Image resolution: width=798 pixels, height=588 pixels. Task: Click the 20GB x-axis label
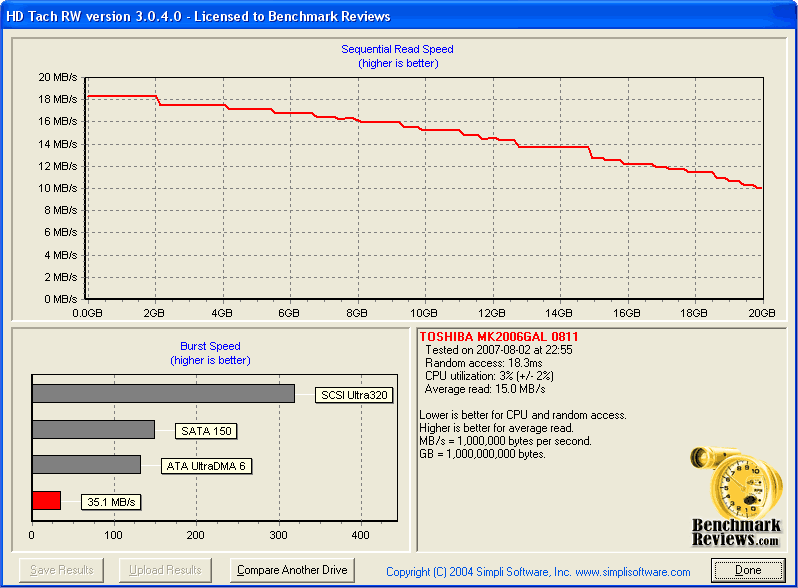[x=761, y=313]
